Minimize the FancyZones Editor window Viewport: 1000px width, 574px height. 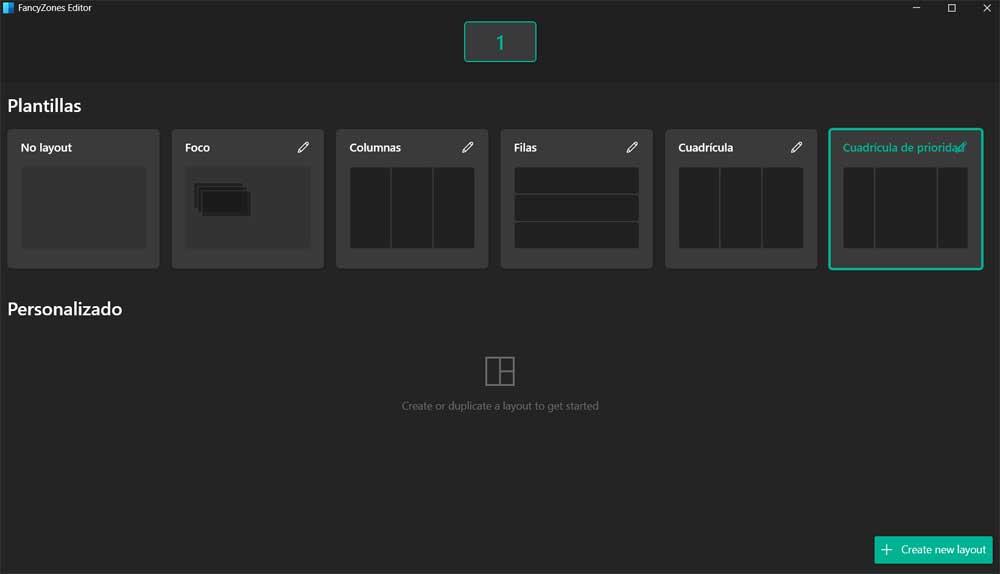tap(916, 8)
